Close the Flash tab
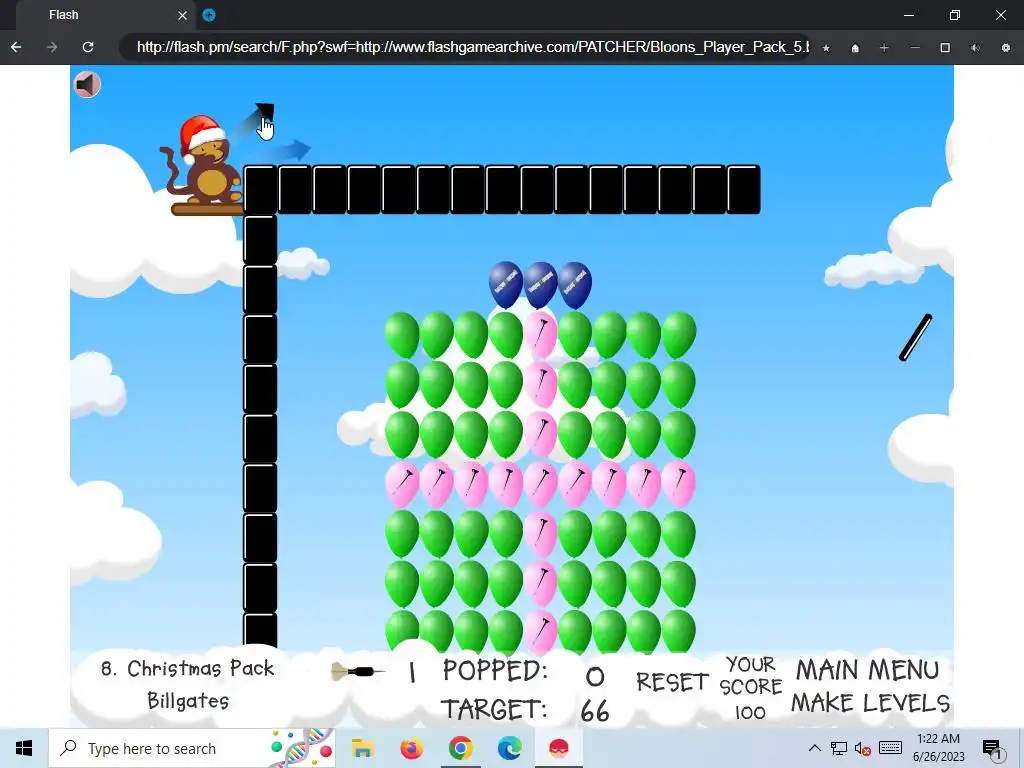The height and width of the screenshot is (768, 1024). tap(182, 15)
